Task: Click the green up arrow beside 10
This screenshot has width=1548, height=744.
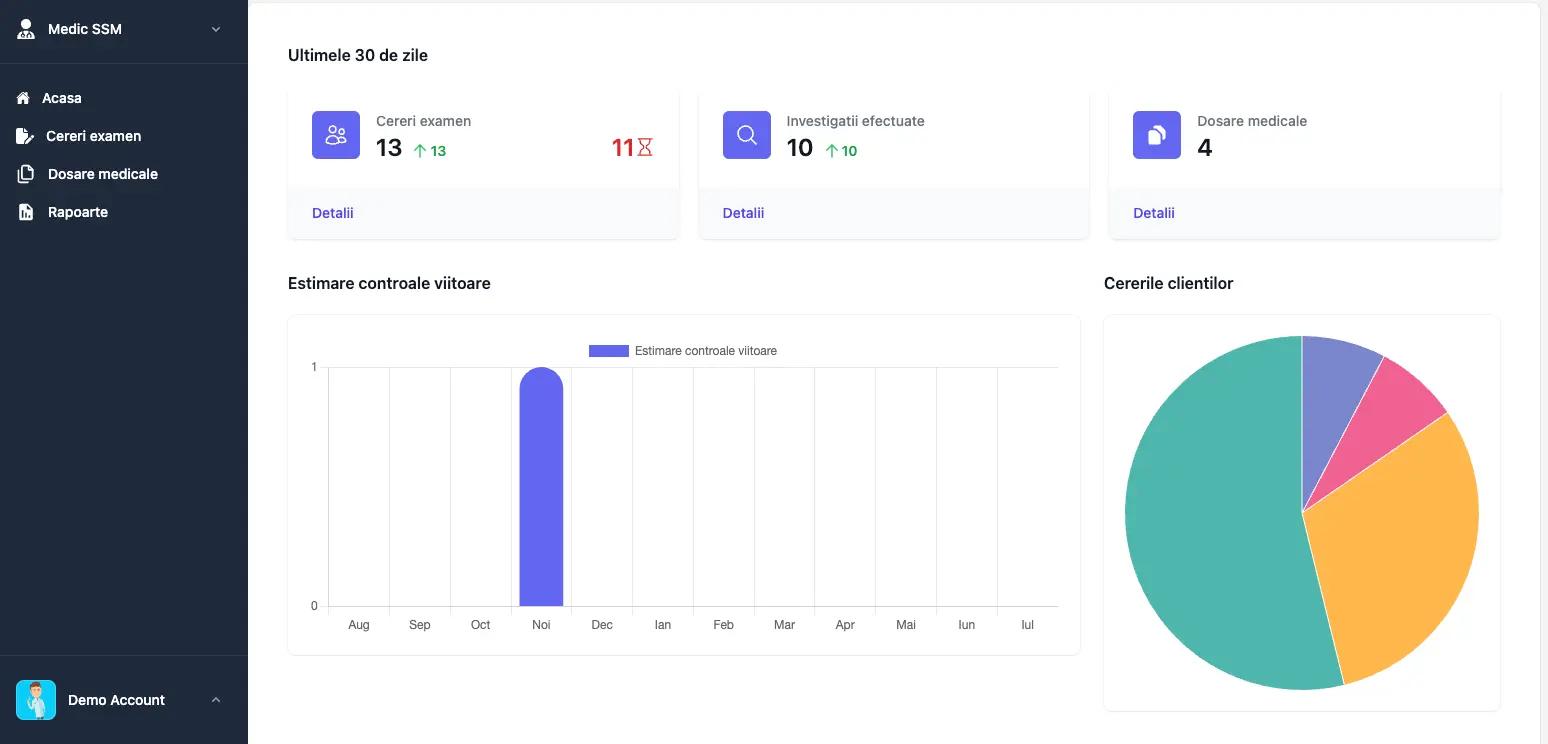Action: [832, 151]
